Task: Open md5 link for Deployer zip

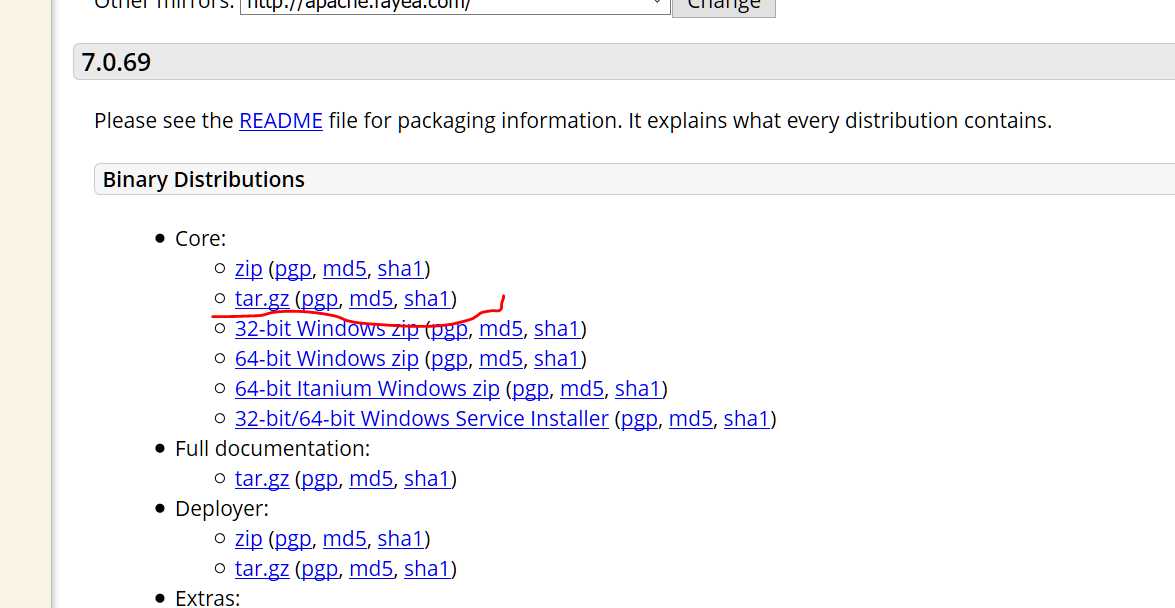Action: tap(345, 538)
